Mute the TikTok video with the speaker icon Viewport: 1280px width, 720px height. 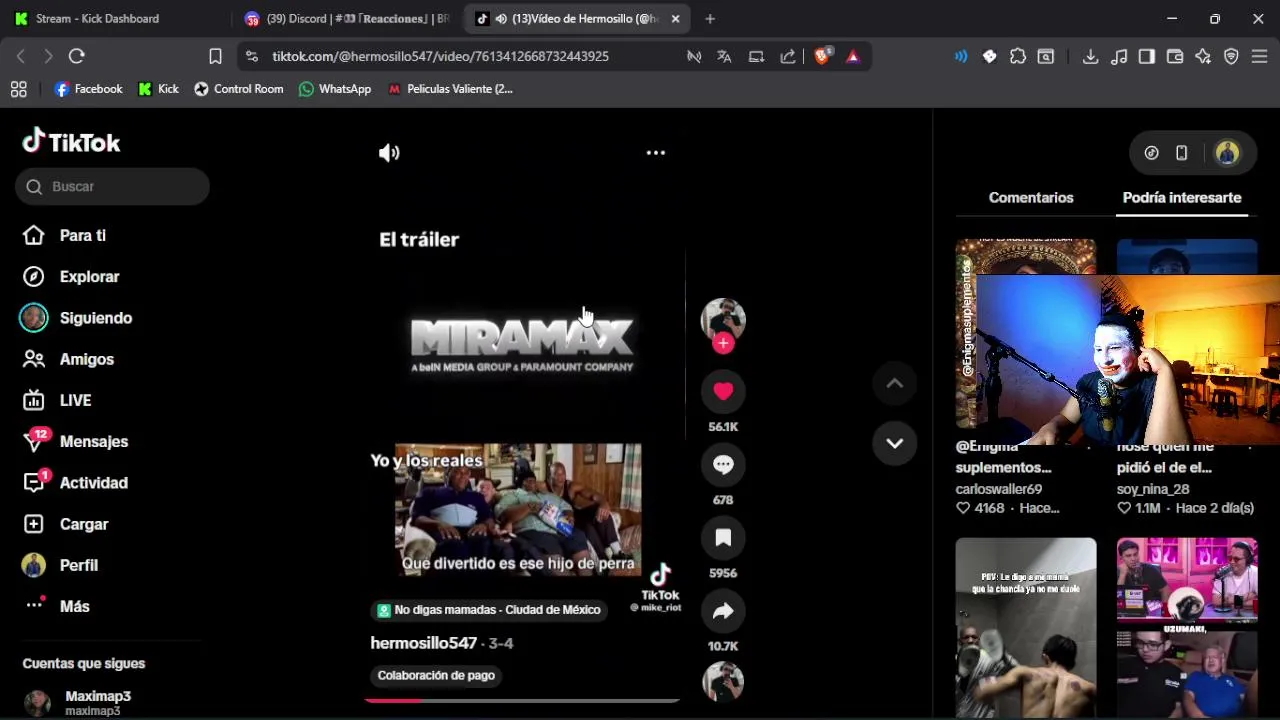389,153
